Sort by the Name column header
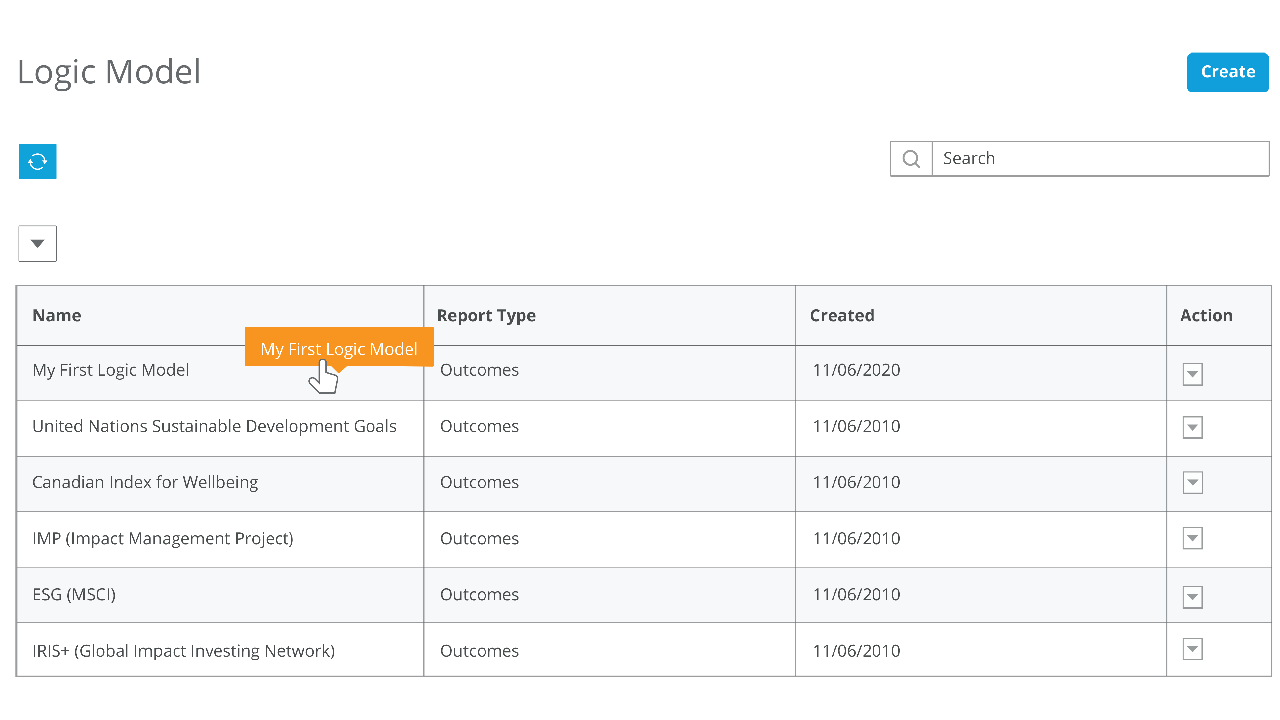Screen dimensions: 1280x720 [57, 315]
